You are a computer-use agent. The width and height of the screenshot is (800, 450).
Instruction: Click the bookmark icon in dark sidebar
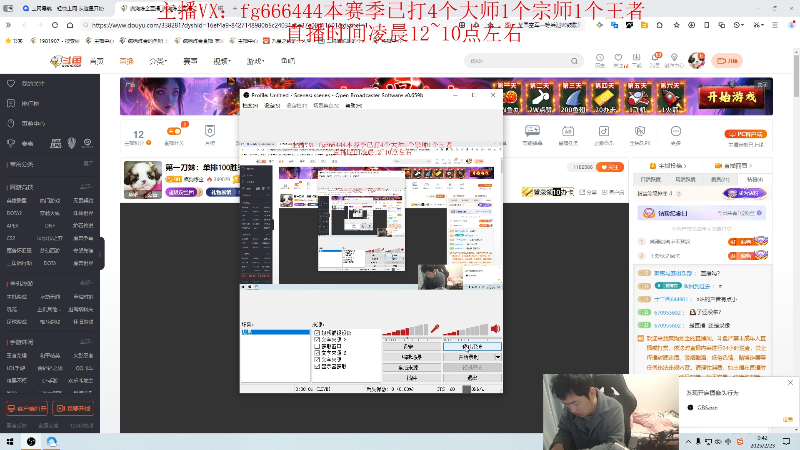pyautogui.click(x=11, y=103)
